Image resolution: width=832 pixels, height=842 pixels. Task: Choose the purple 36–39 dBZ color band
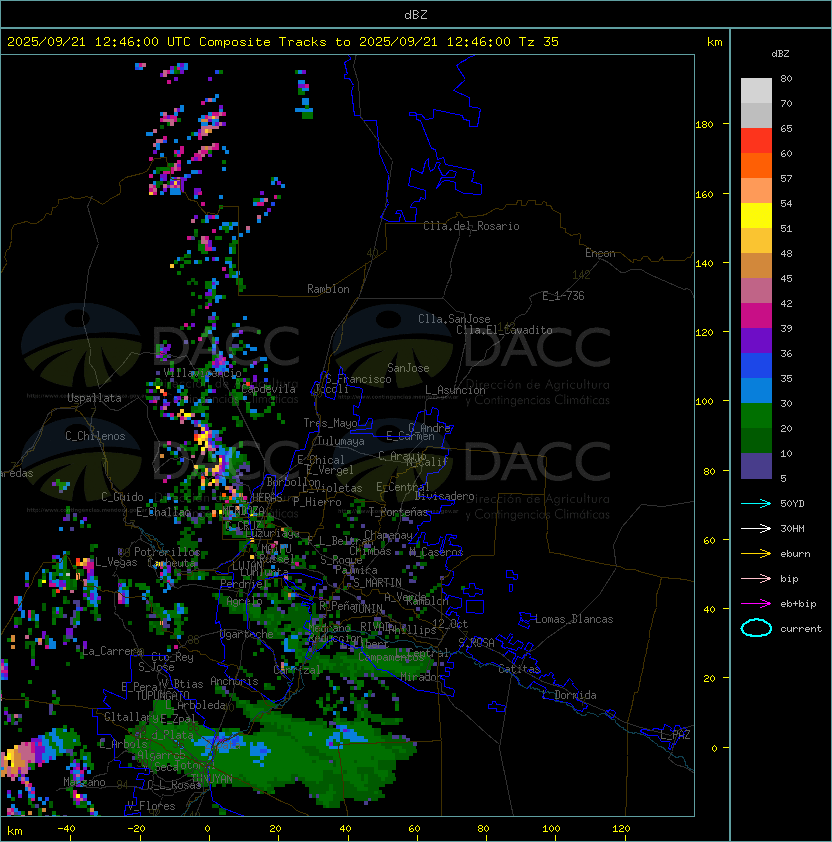(756, 341)
